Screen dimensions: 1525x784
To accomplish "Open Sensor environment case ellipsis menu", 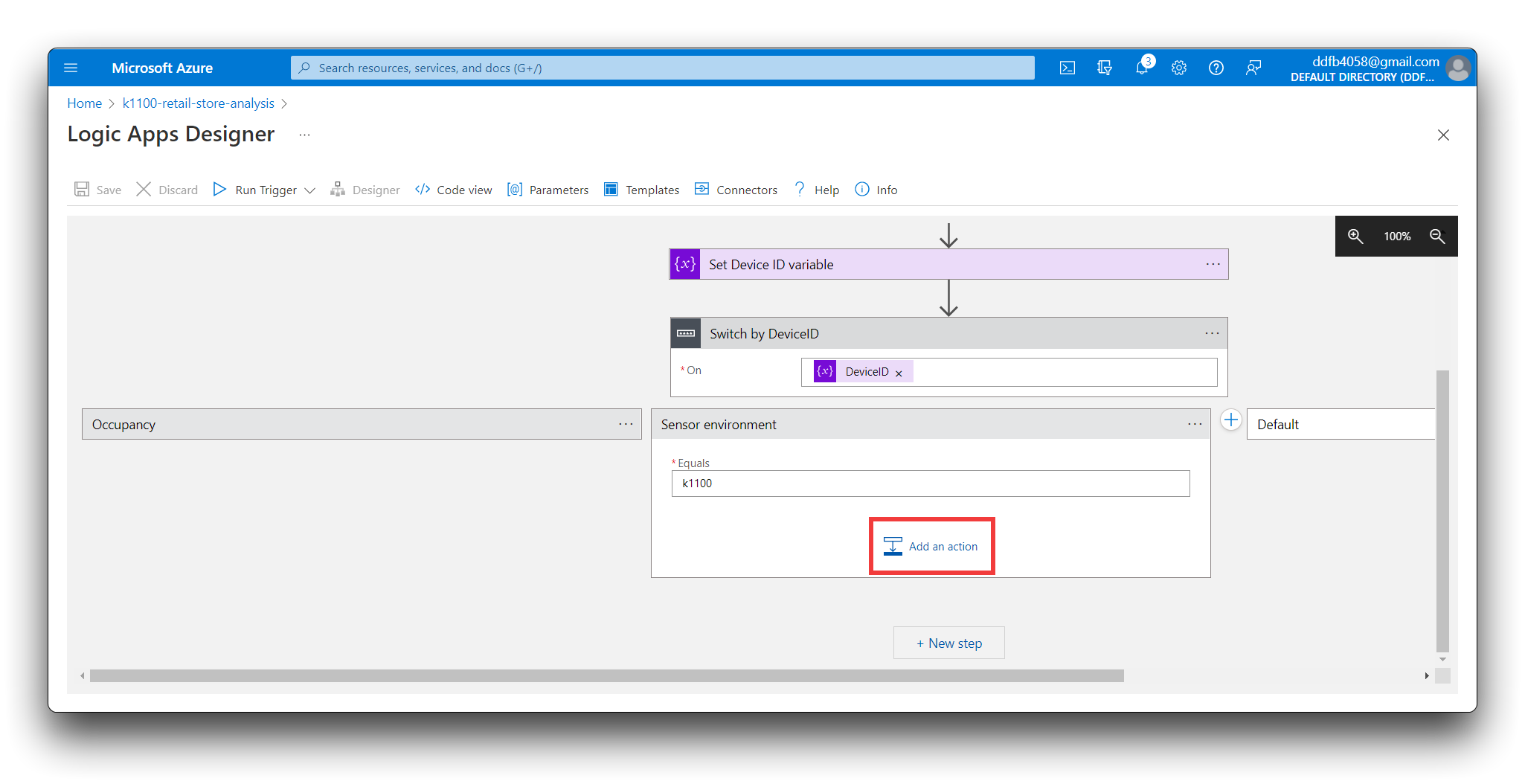I will pos(1195,424).
